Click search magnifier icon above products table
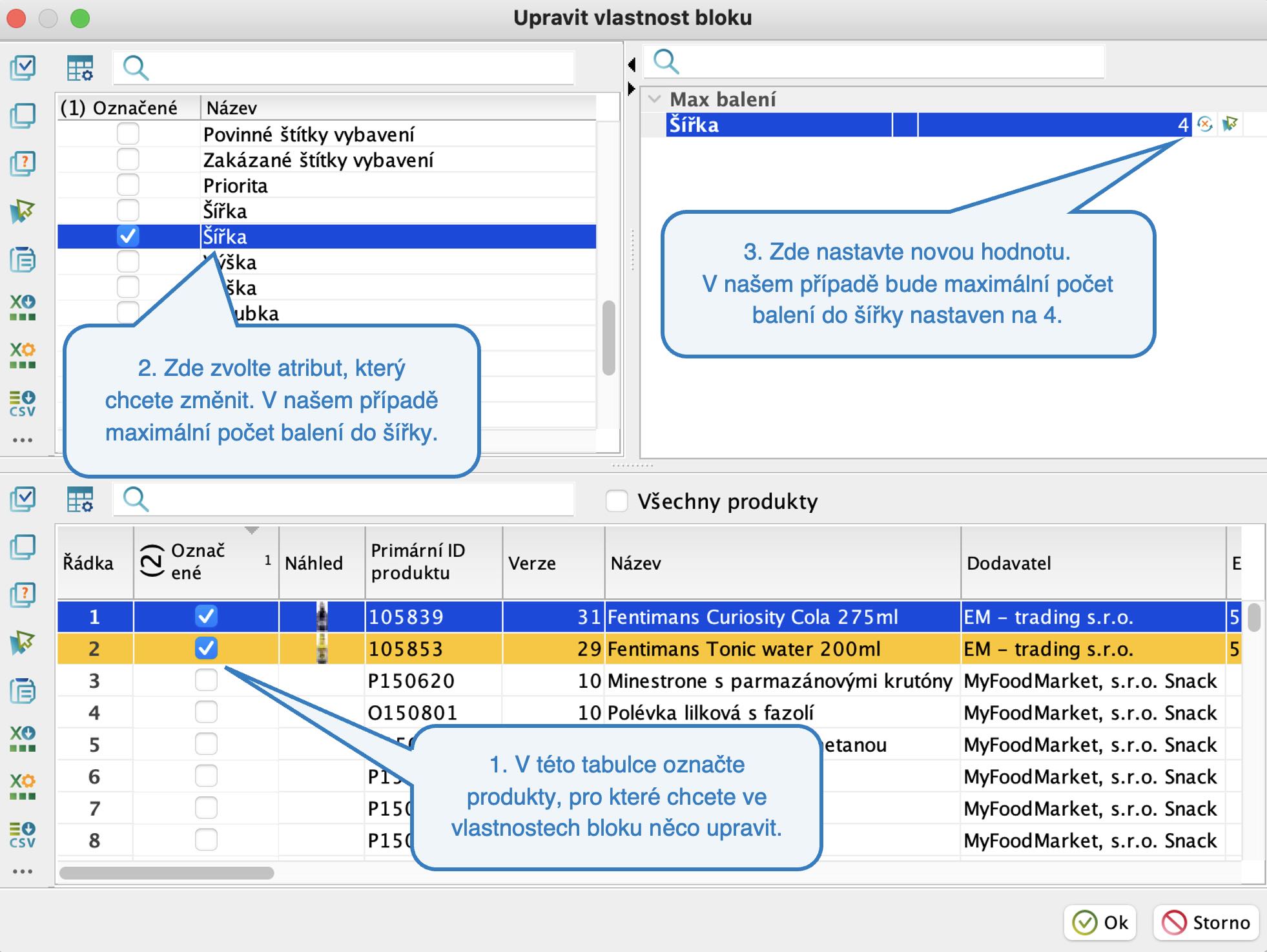The width and height of the screenshot is (1267, 952). point(136,499)
